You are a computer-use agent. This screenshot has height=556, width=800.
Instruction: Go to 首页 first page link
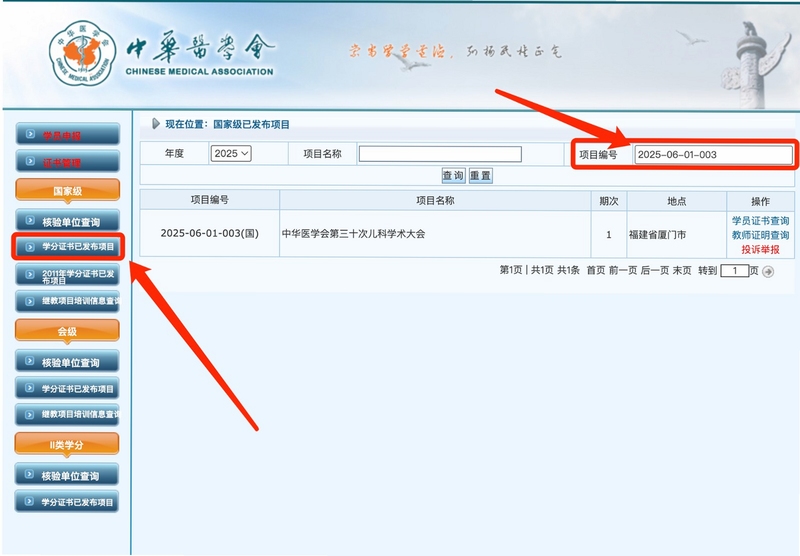click(595, 270)
